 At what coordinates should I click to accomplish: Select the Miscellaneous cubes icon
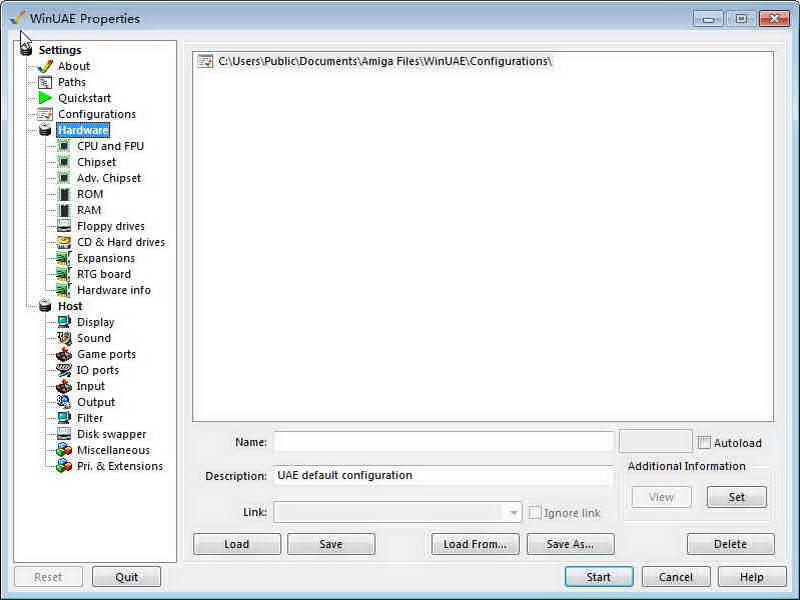pos(64,450)
